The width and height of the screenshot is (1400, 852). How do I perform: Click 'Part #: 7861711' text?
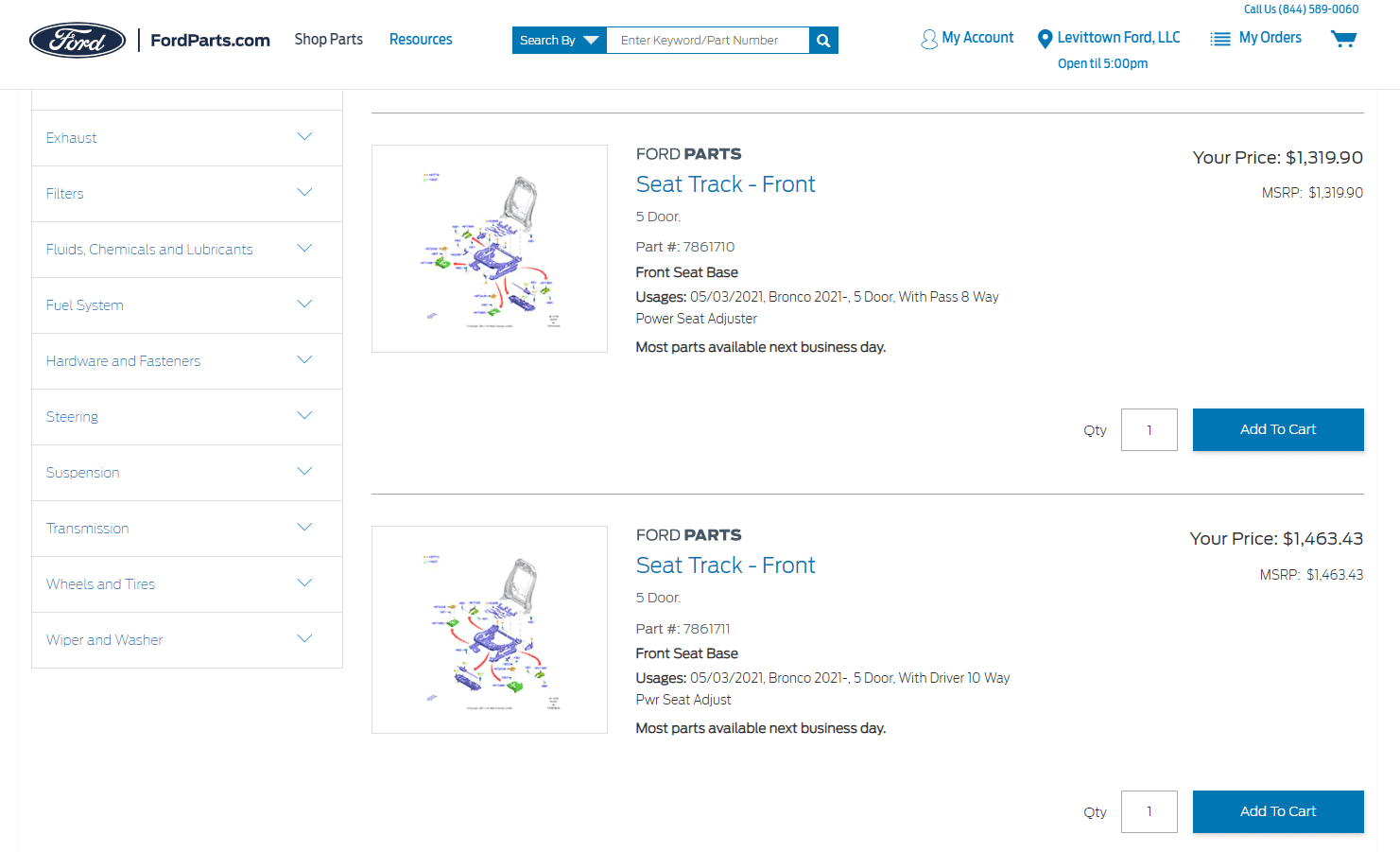tap(683, 629)
